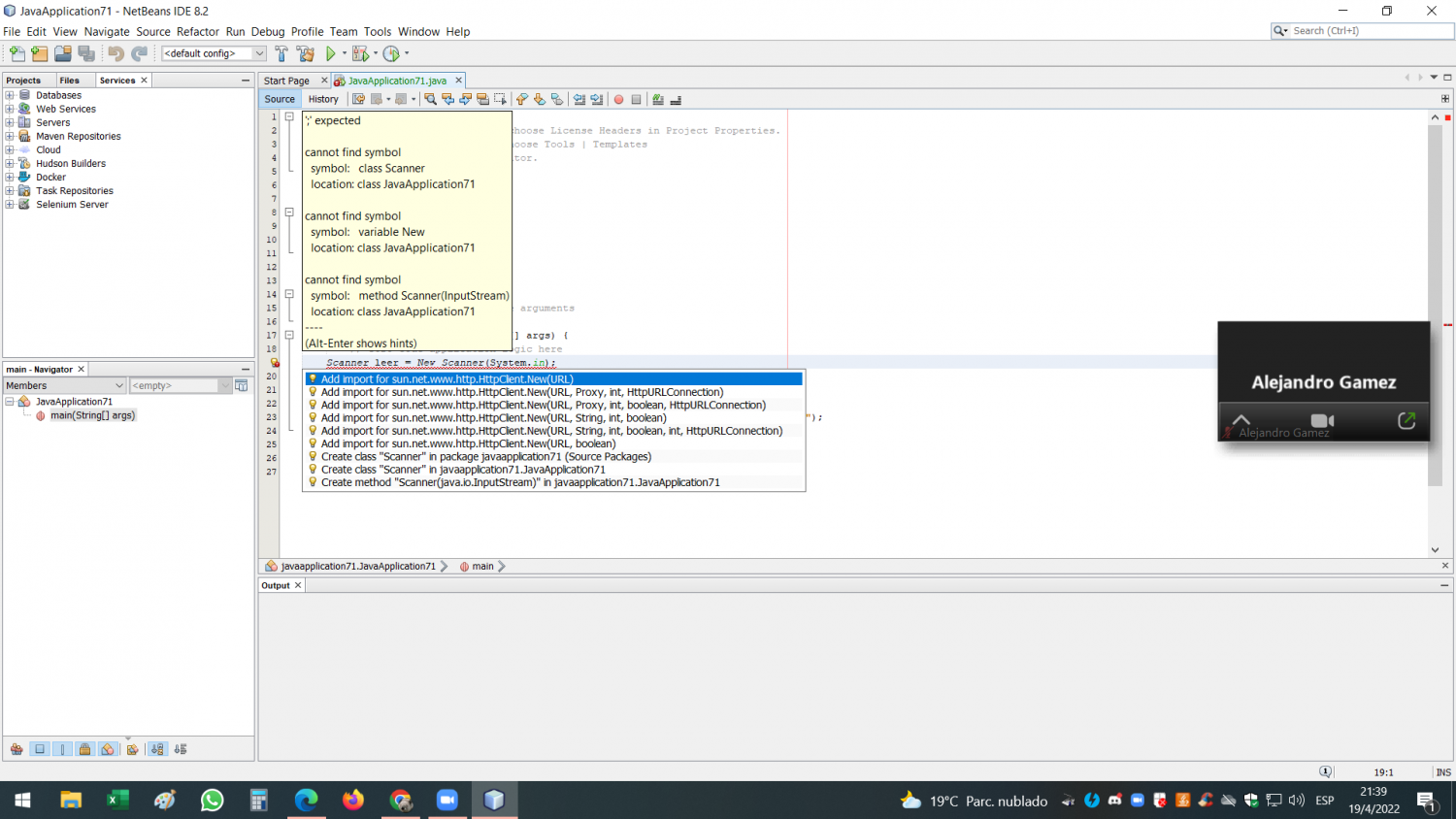Screen dimensions: 1456x819
Task: Open Firefox from the taskbar
Action: point(353,801)
